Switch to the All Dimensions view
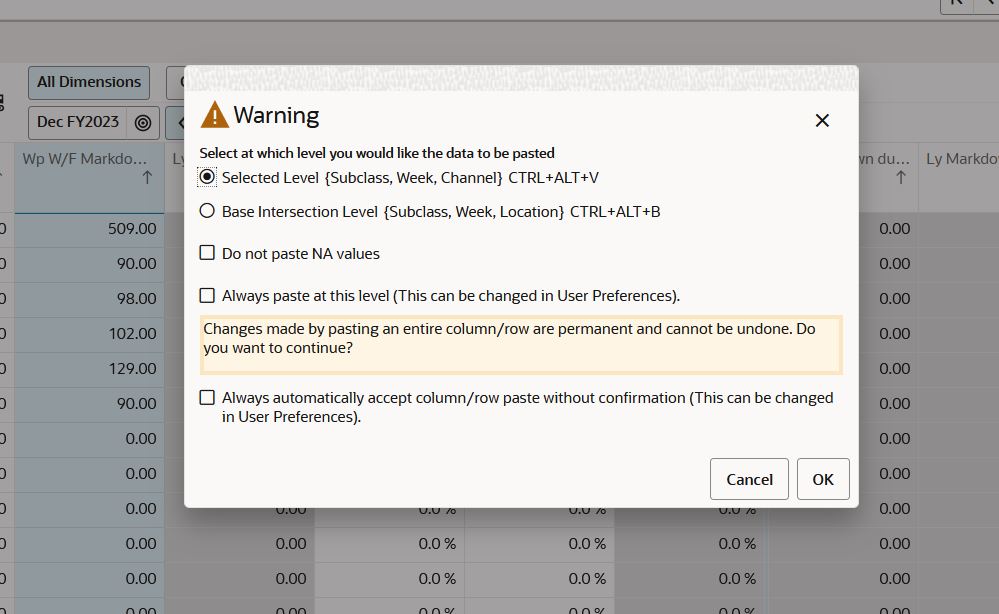The width and height of the screenshot is (999, 614). (88, 82)
